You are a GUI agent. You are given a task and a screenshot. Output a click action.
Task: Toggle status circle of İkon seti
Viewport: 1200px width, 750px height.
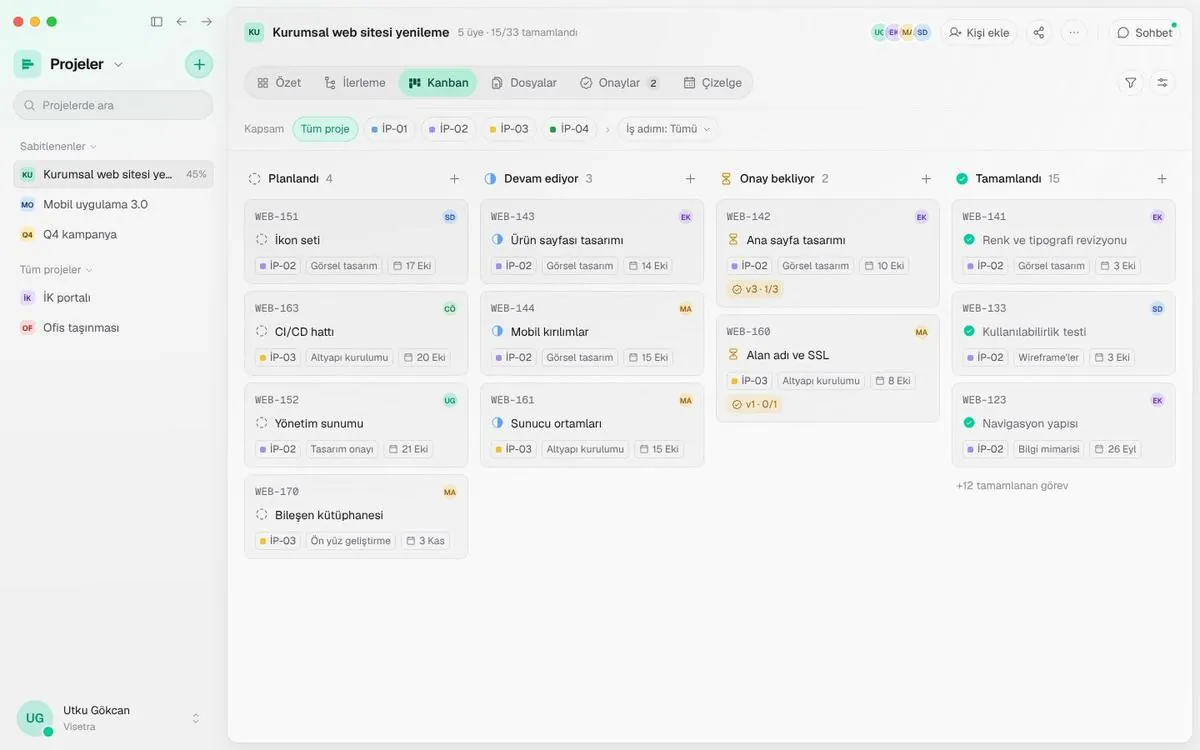point(262,240)
